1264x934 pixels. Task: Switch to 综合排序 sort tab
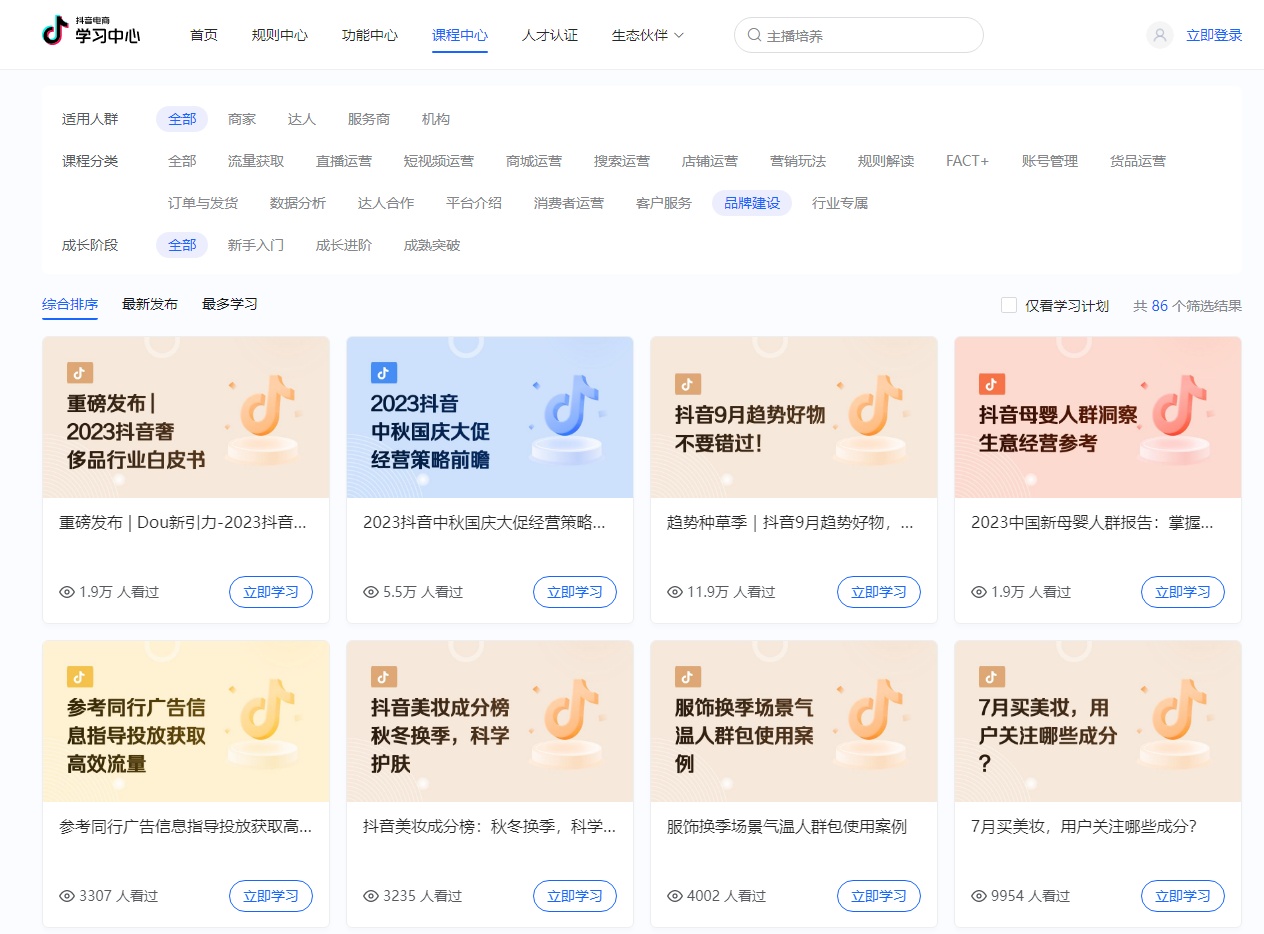(x=70, y=304)
